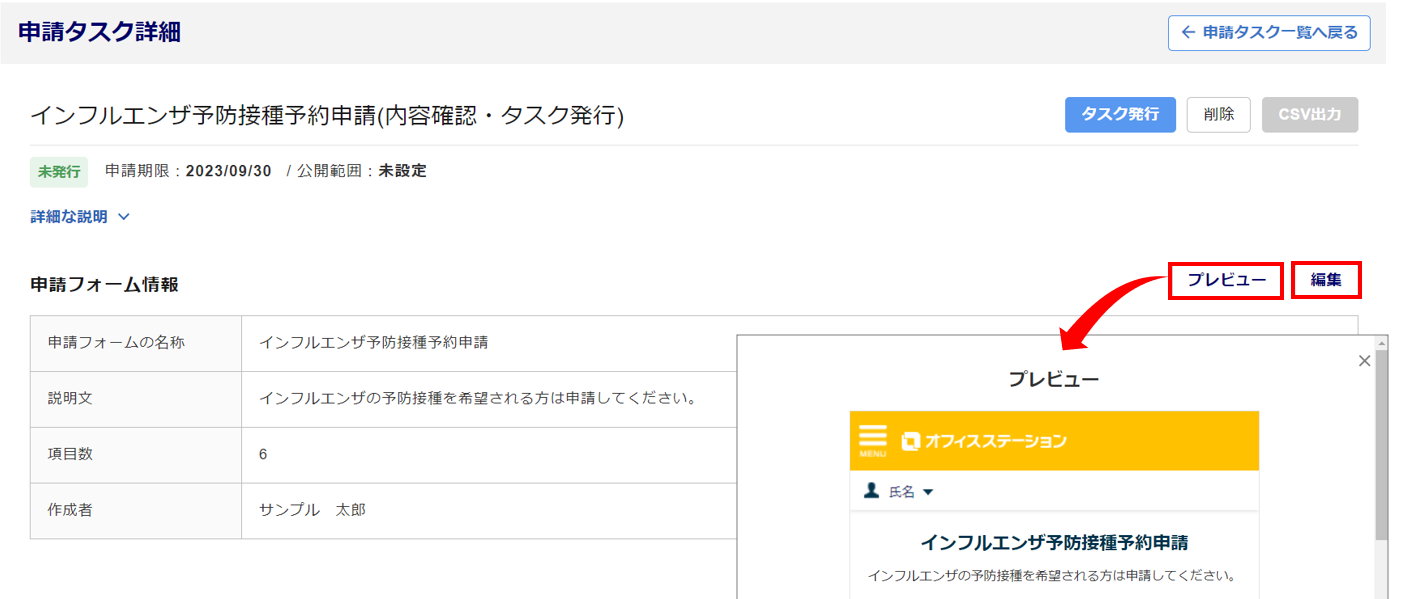
Task: Click the 削除 button
Action: pos(1218,115)
